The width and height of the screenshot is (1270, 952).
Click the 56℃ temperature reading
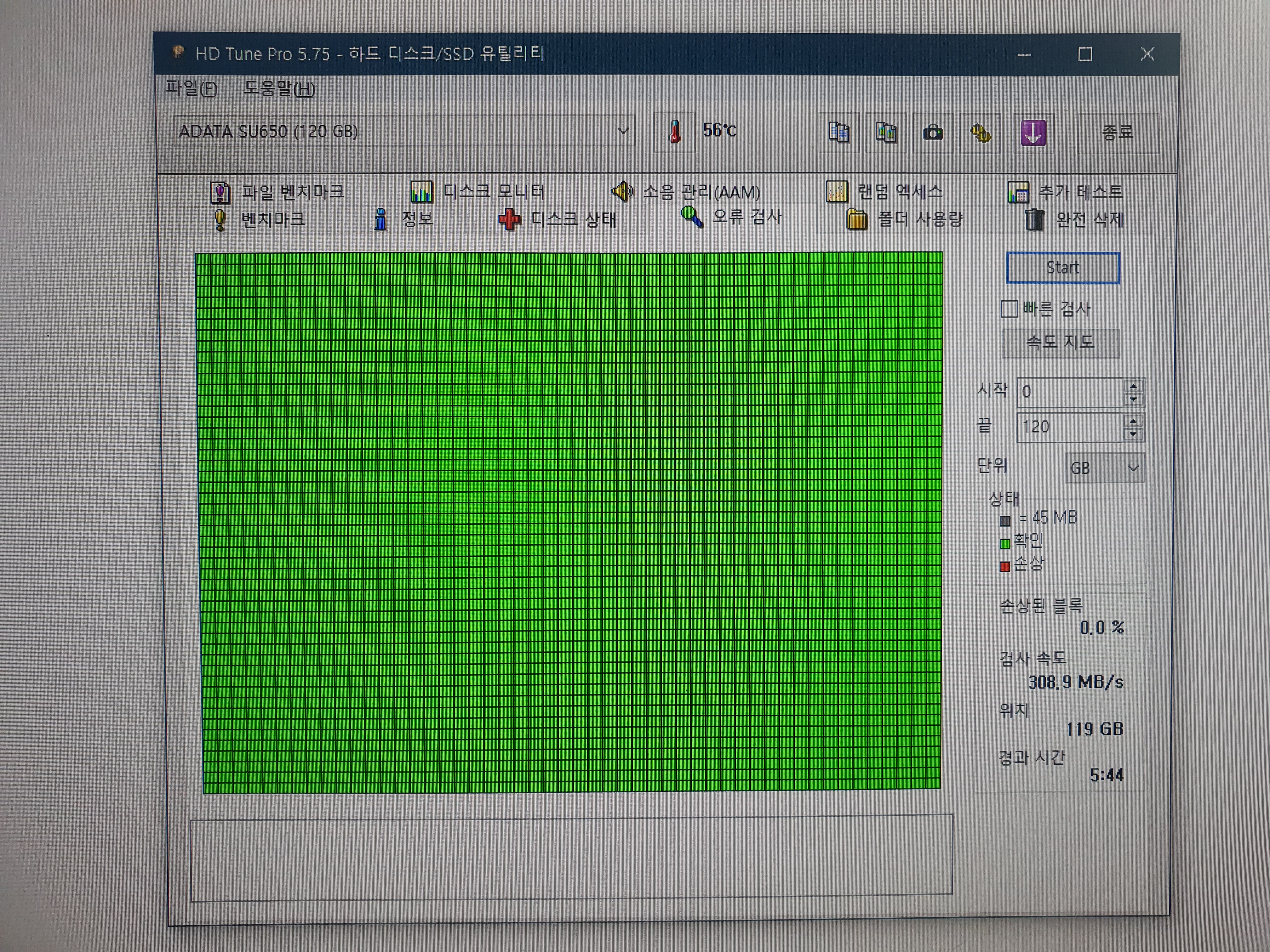(x=719, y=130)
